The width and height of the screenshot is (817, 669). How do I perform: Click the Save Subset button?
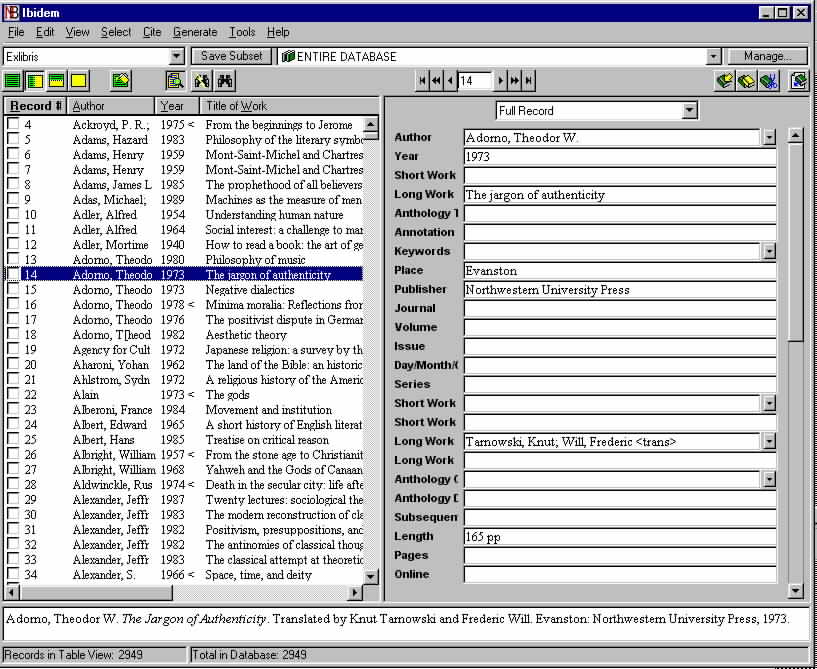[x=231, y=56]
